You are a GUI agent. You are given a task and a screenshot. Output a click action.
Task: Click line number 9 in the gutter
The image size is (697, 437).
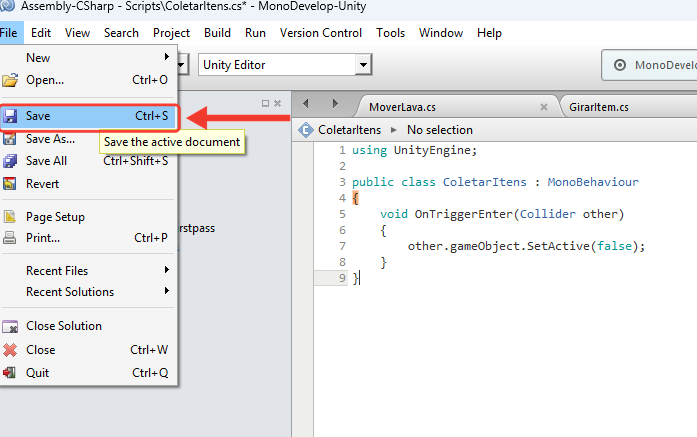click(342, 278)
